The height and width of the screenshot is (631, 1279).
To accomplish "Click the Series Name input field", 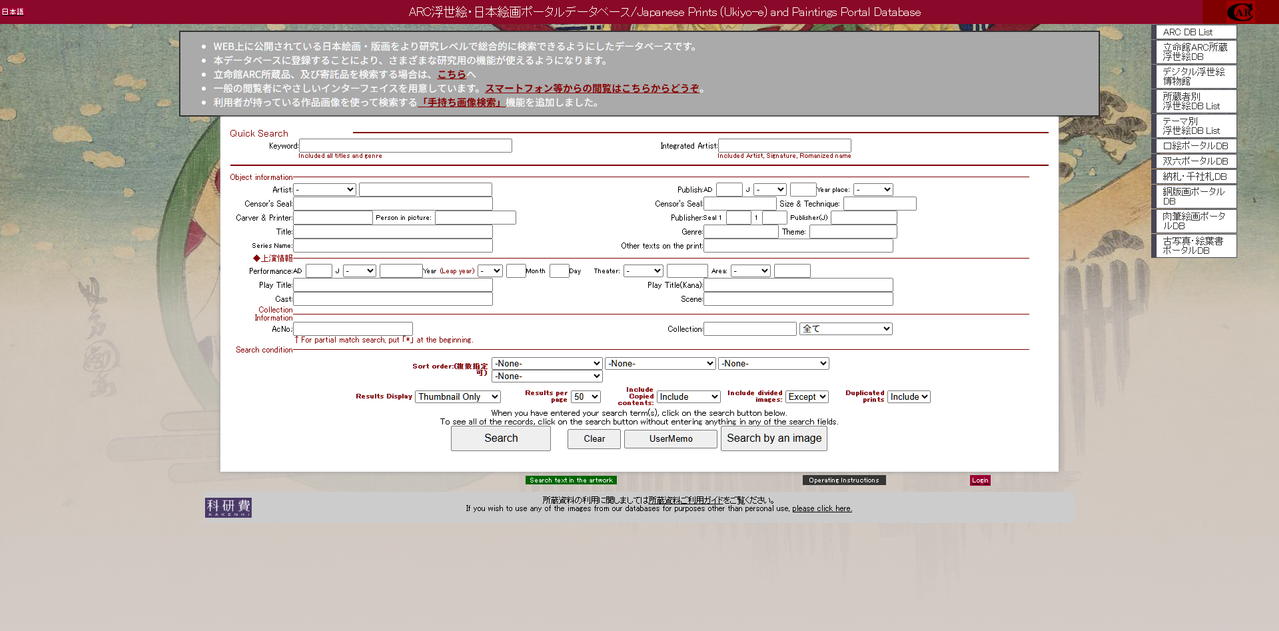I will coord(393,245).
